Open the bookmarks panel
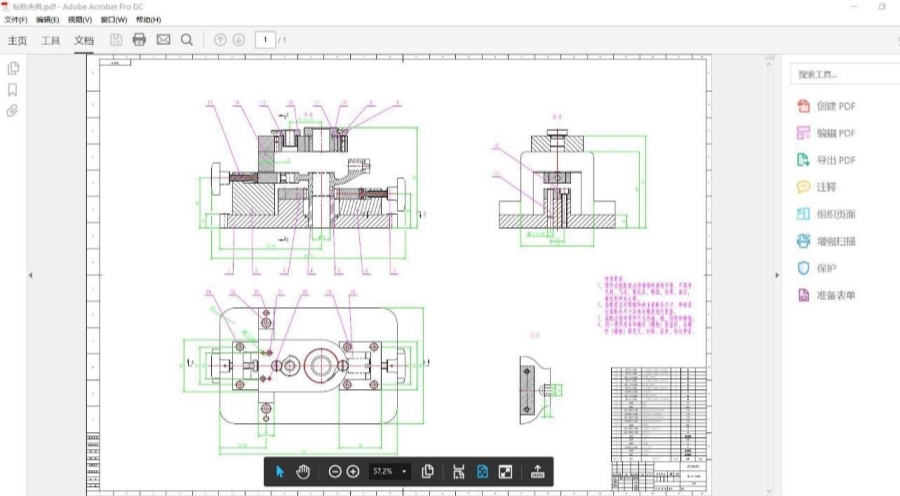The width and height of the screenshot is (900, 496). point(13,90)
